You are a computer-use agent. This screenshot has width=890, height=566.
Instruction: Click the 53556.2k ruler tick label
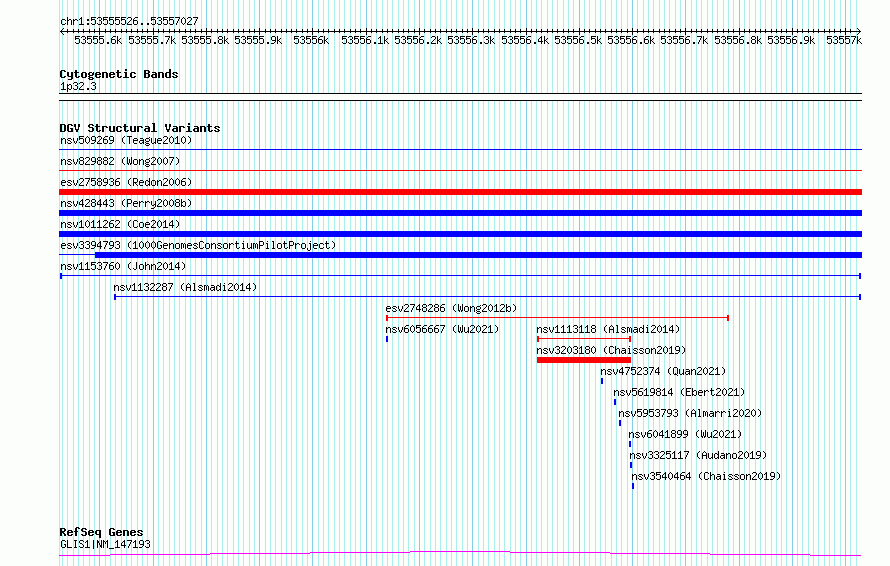click(x=418, y=40)
